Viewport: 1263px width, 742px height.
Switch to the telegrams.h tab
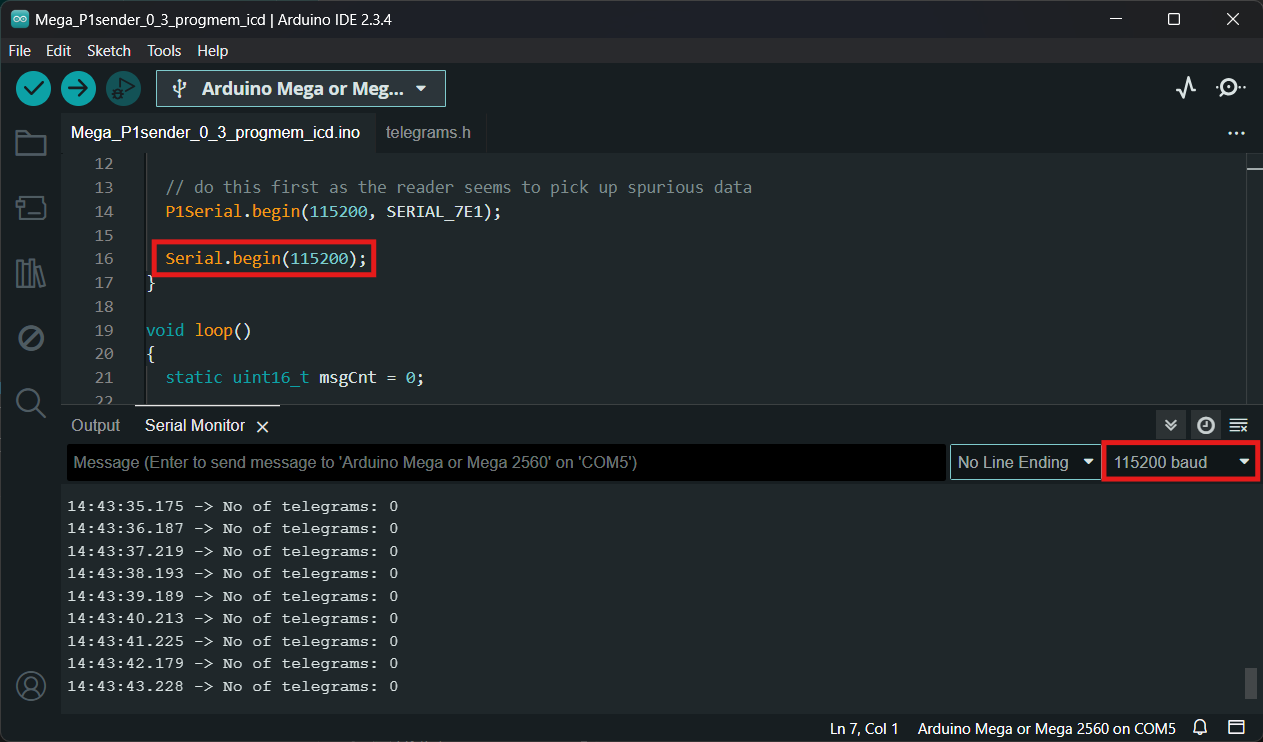coord(428,132)
